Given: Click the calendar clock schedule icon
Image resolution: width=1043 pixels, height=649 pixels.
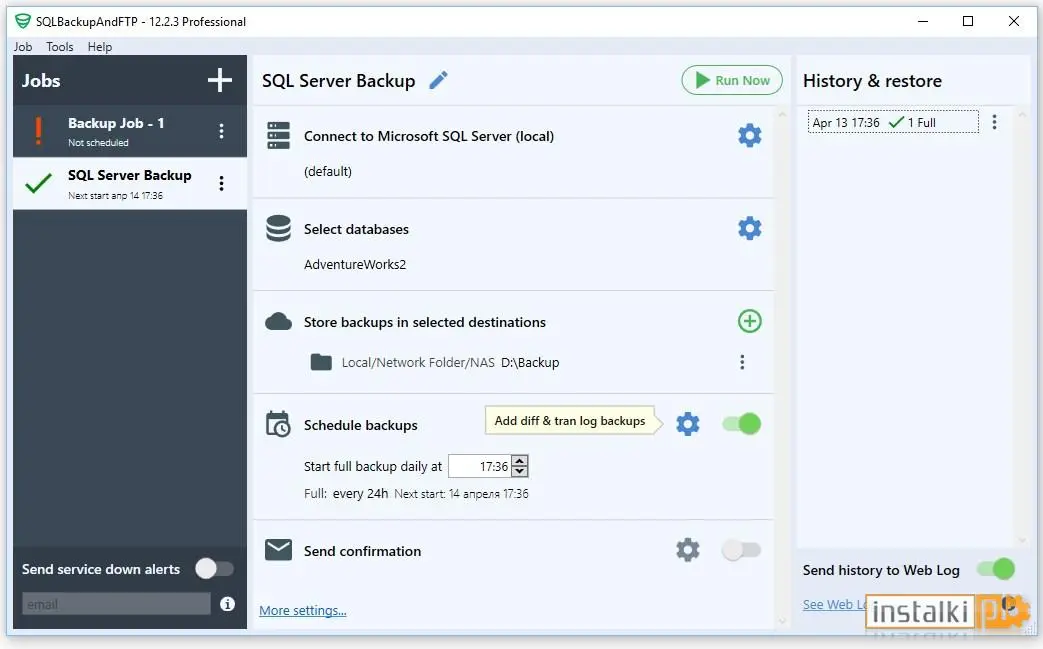Looking at the screenshot, I should pyautogui.click(x=278, y=424).
